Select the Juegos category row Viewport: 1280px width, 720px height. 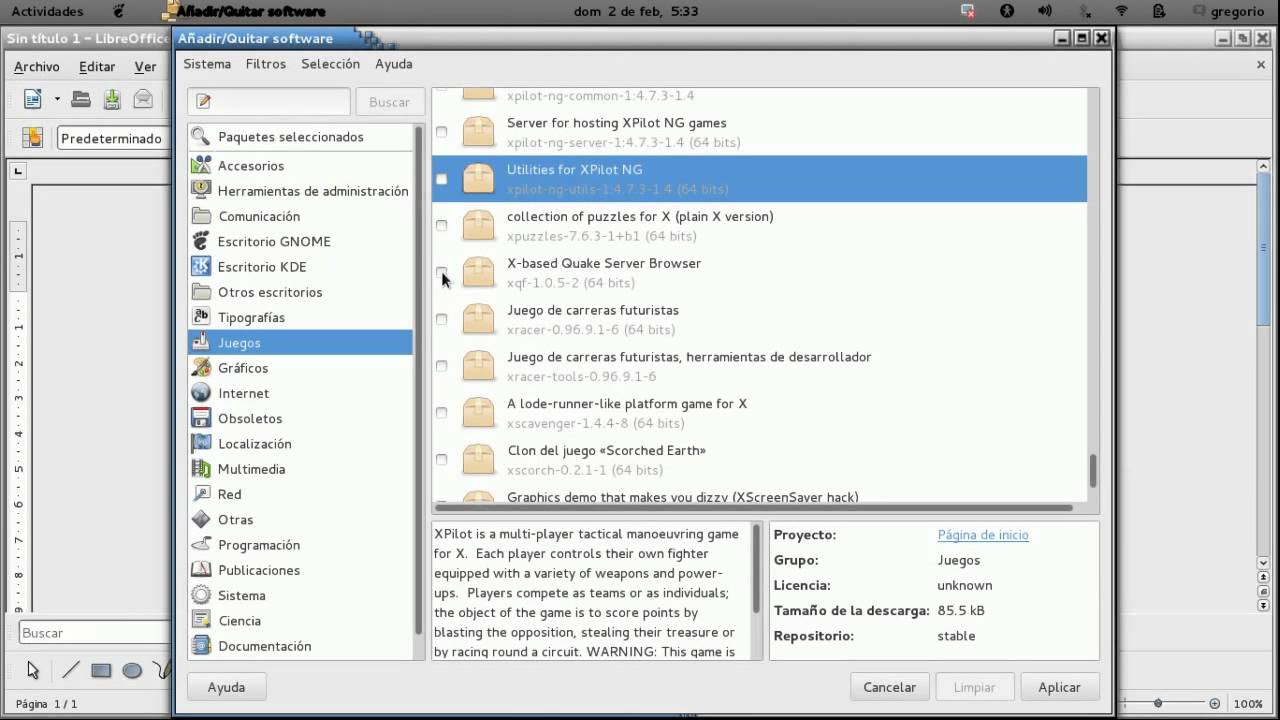click(x=300, y=342)
